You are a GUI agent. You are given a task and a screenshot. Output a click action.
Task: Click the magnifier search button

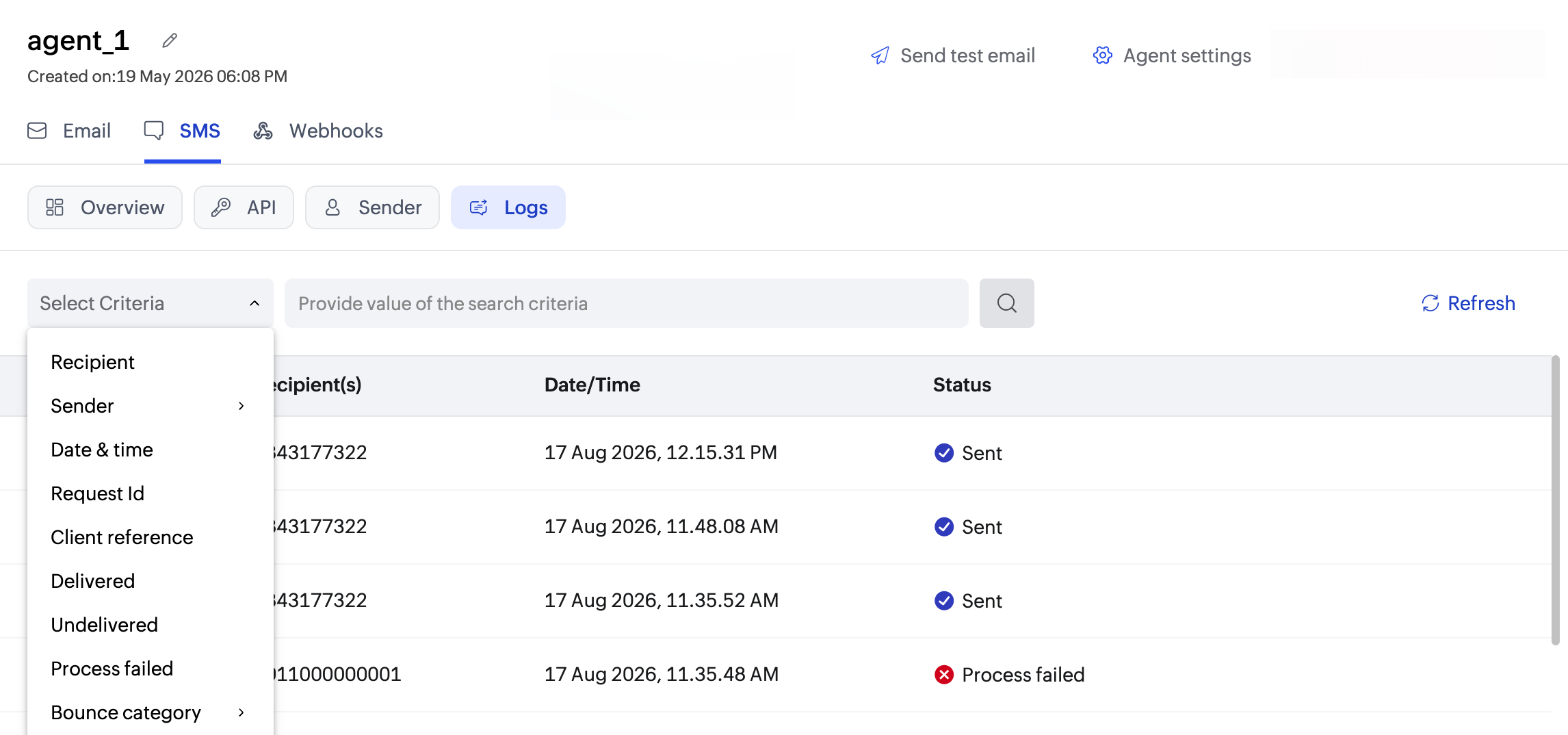pyautogui.click(x=1006, y=303)
